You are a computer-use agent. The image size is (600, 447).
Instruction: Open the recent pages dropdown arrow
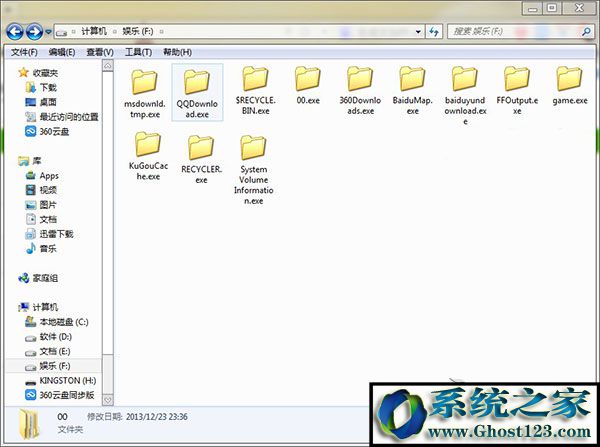pos(48,32)
